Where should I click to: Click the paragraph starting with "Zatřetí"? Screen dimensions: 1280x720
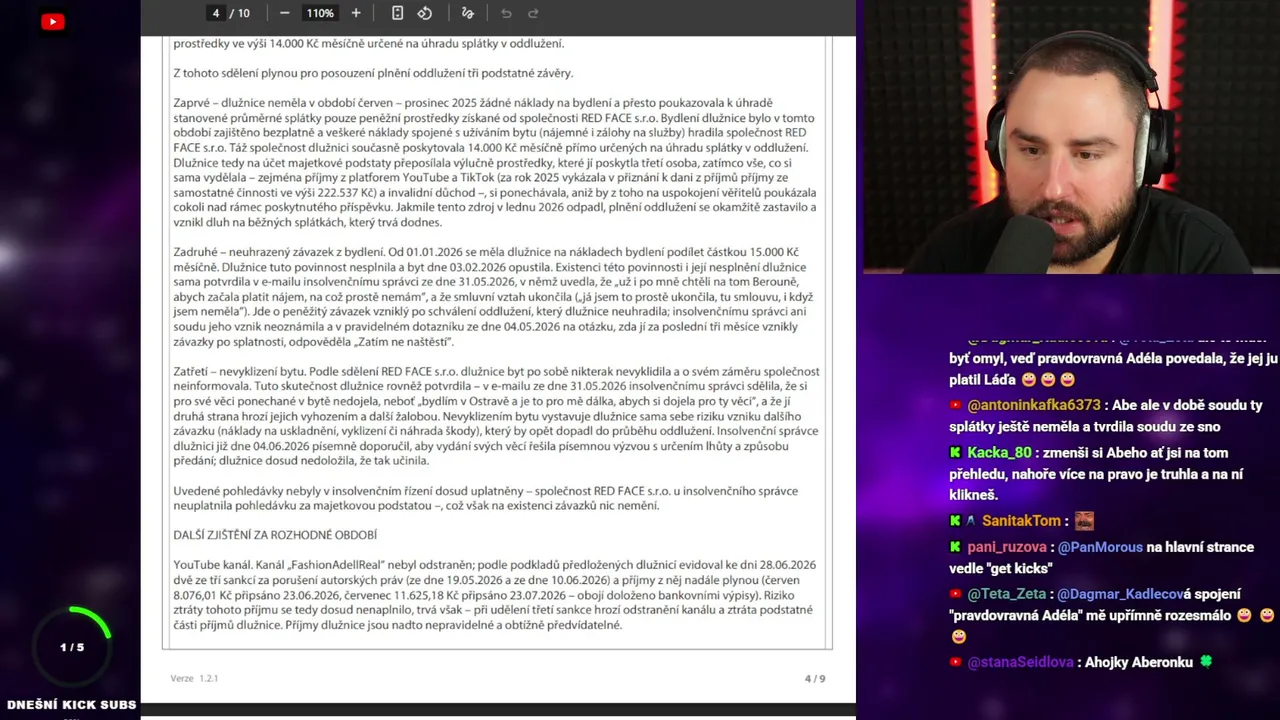pos(496,416)
